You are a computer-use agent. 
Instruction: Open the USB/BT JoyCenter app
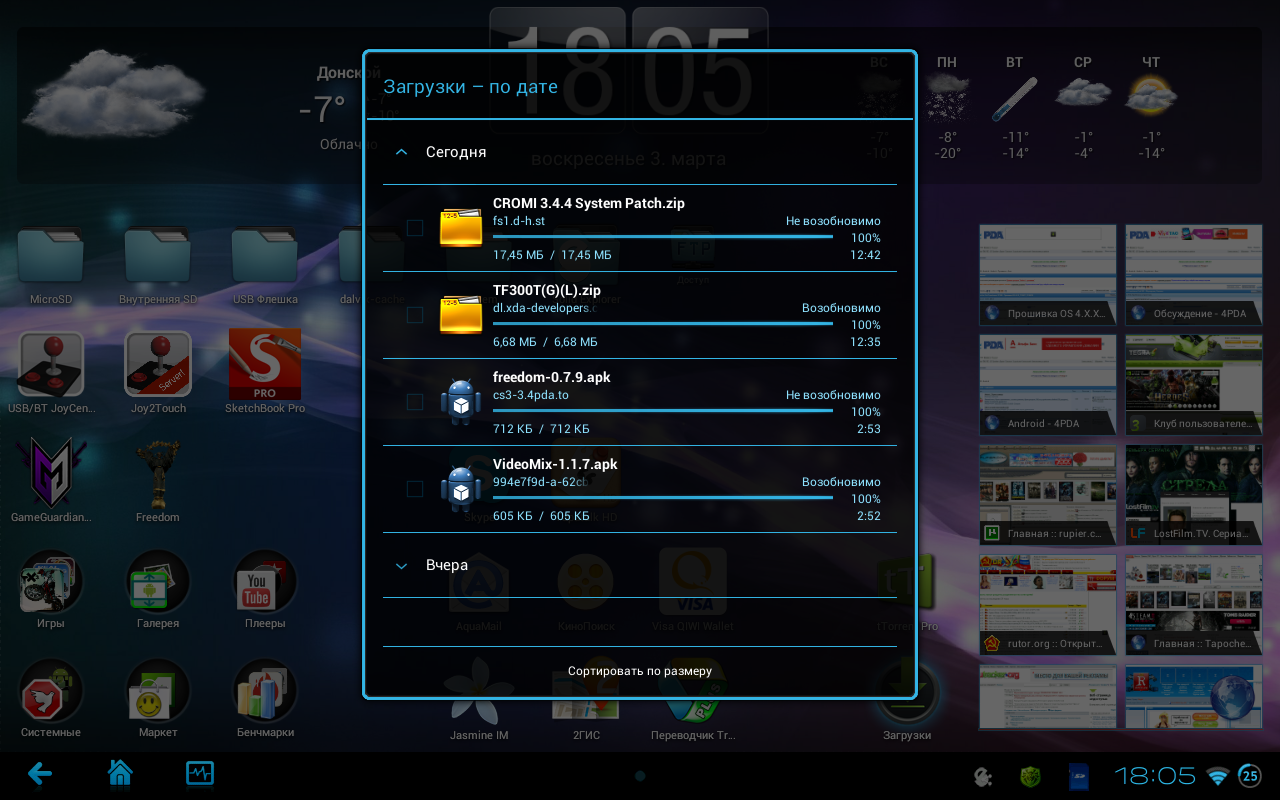pos(50,365)
